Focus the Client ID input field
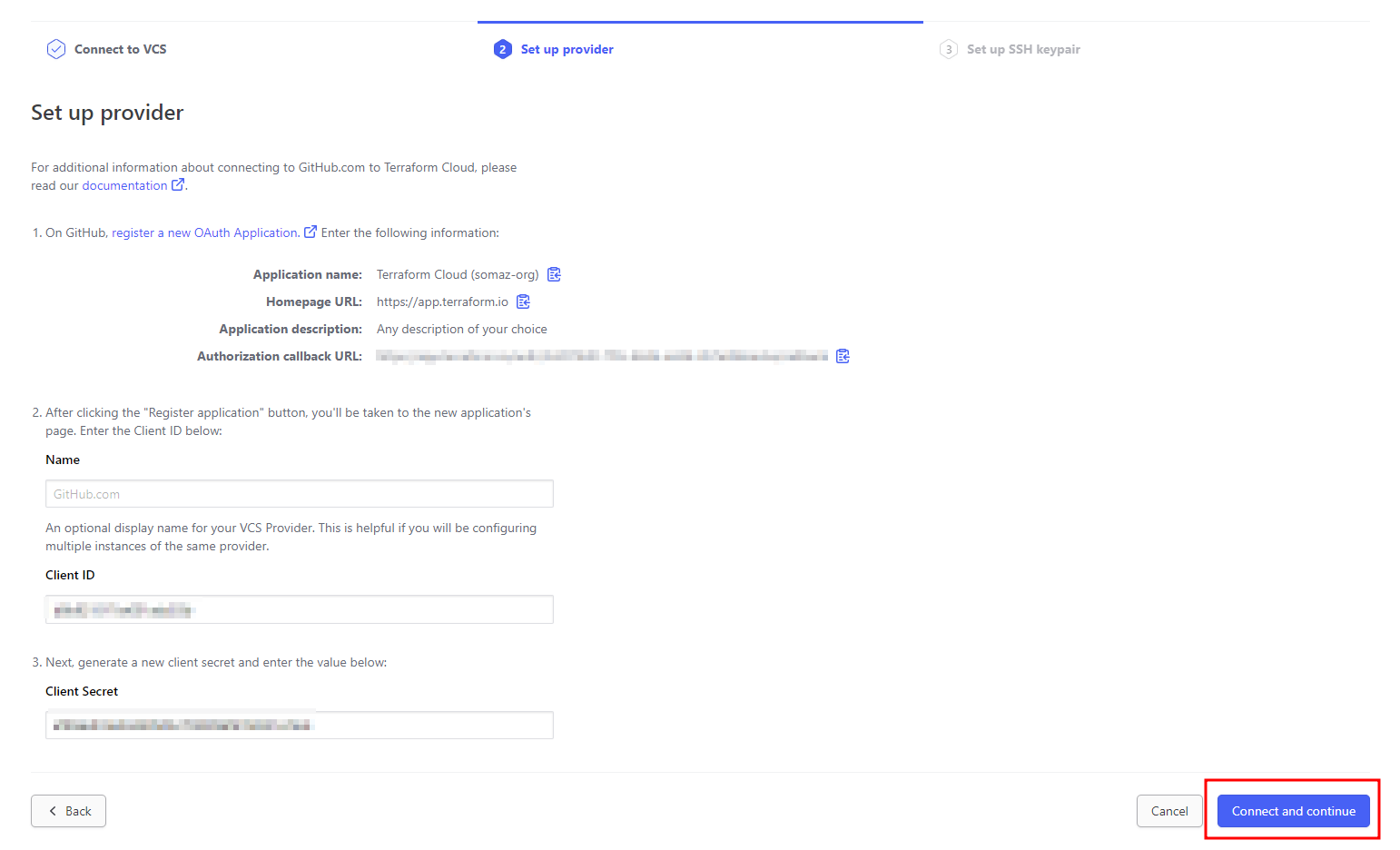Viewport: 1400px width, 850px height. click(x=300, y=609)
